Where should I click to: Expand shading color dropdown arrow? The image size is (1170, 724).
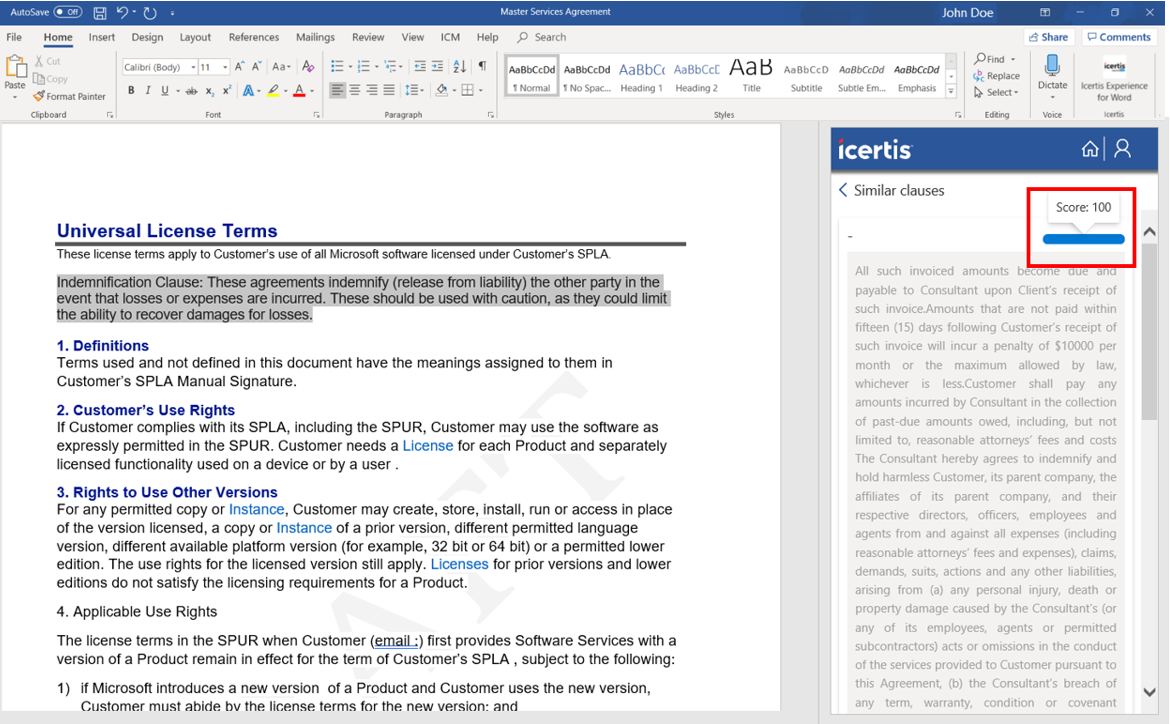tap(454, 91)
